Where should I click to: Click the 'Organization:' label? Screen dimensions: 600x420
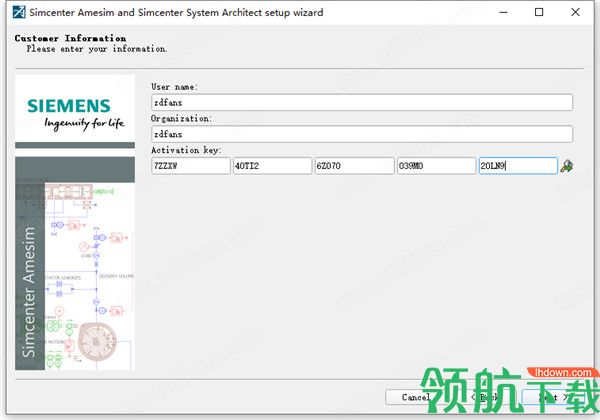[181, 119]
